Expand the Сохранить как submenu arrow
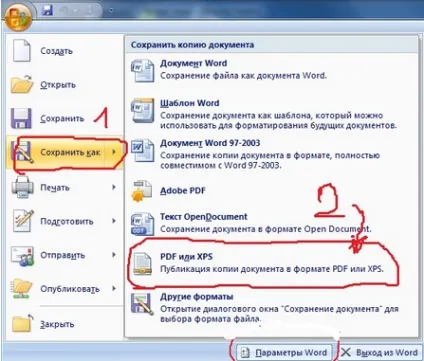This screenshot has width=424, height=361. (114, 152)
